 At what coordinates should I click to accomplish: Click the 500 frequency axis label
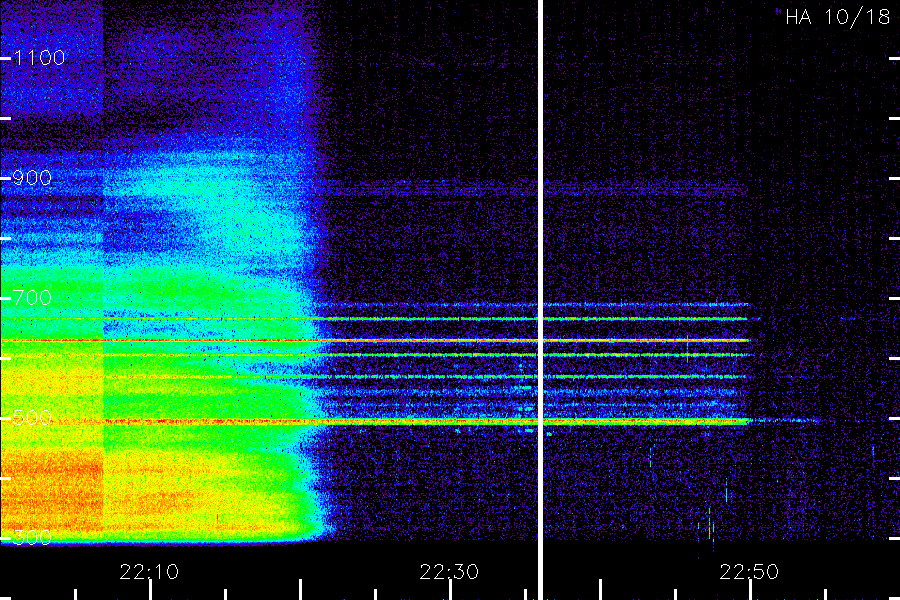32,417
